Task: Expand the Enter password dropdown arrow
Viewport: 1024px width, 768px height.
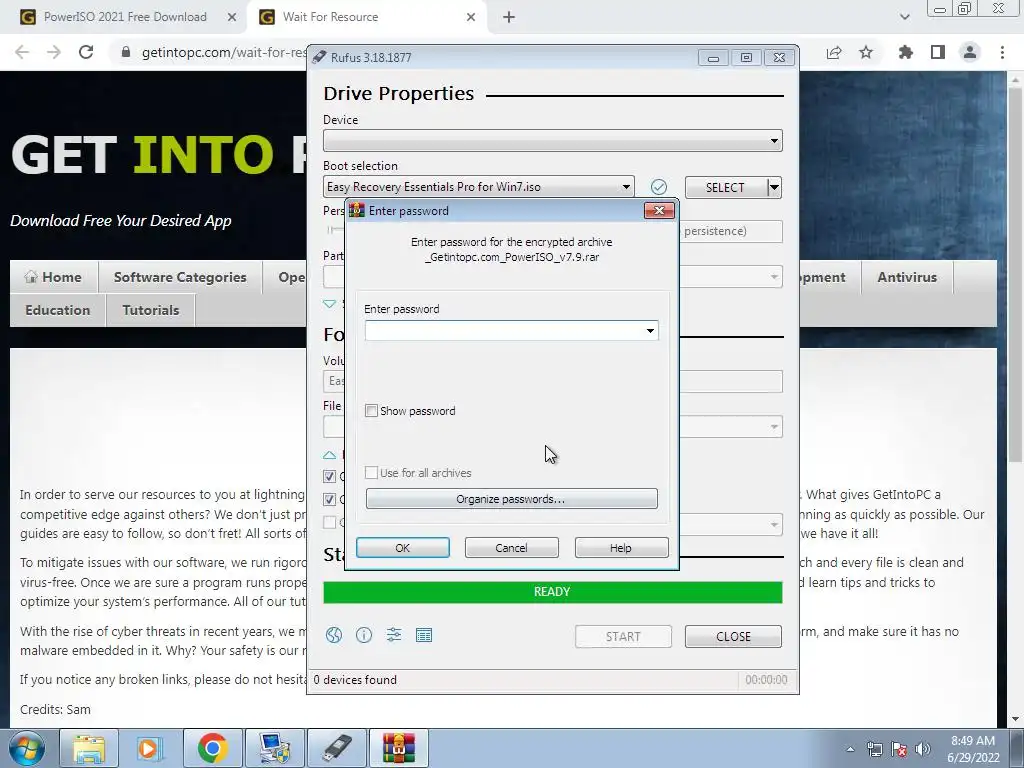Action: [650, 331]
